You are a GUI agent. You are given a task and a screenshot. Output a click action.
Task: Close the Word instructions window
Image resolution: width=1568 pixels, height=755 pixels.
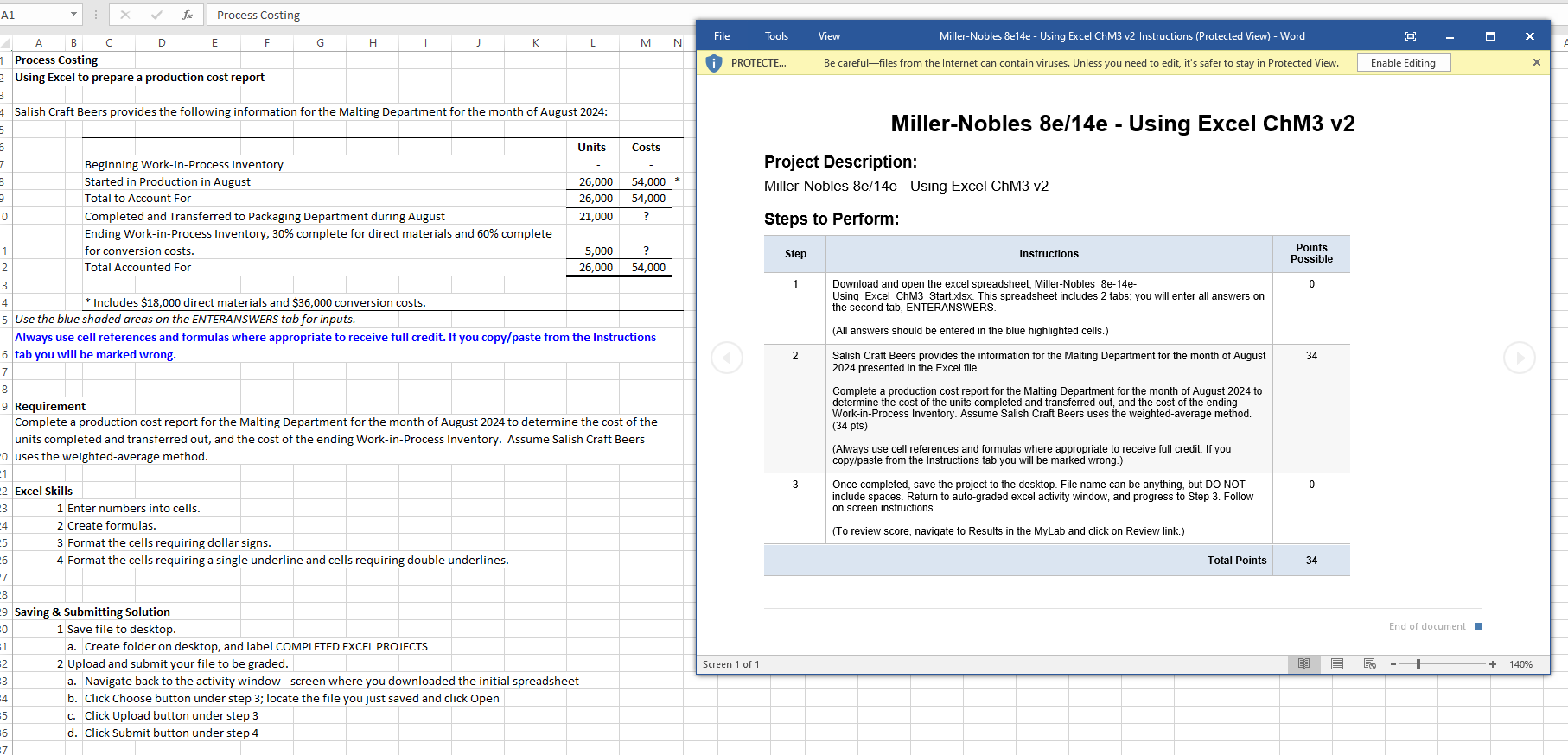(1530, 36)
